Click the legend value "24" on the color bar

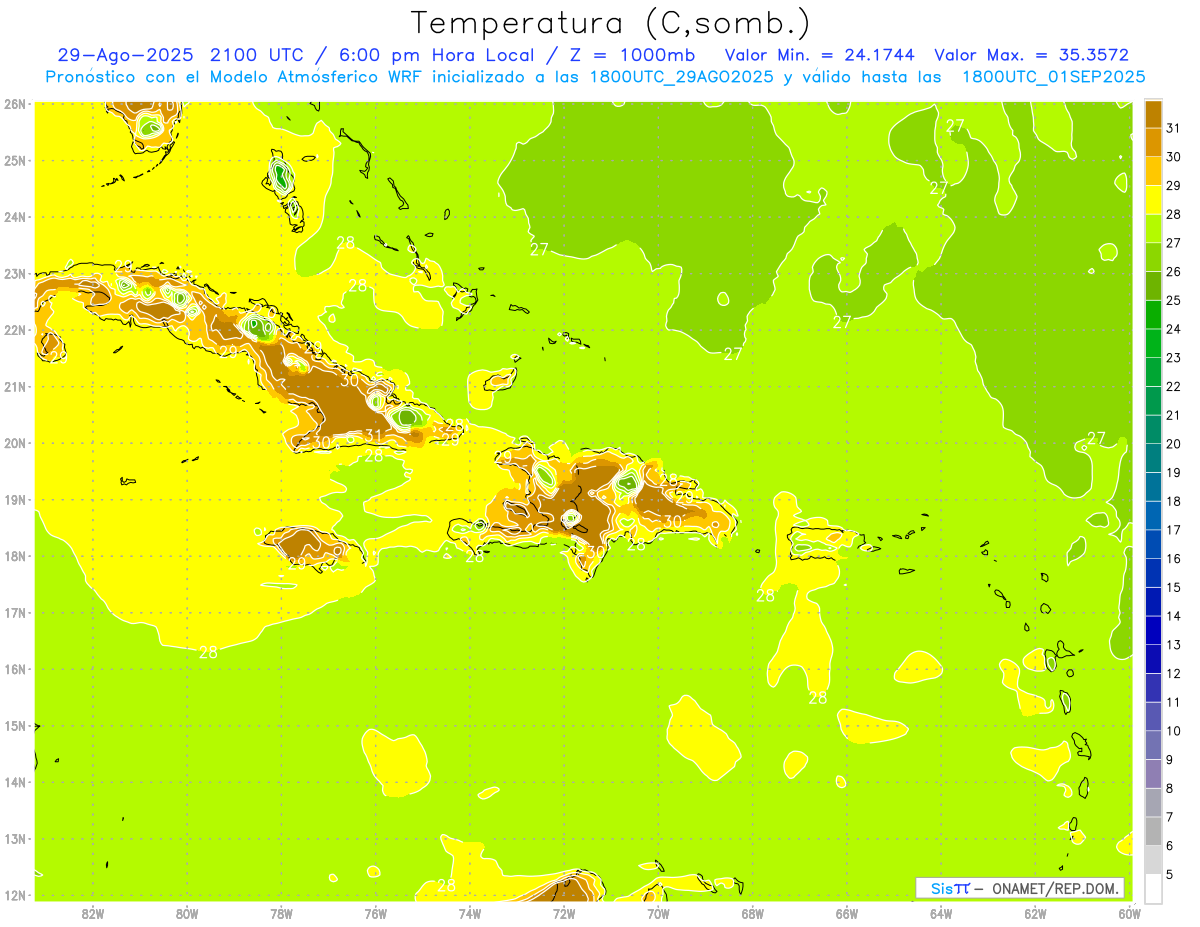[1174, 329]
